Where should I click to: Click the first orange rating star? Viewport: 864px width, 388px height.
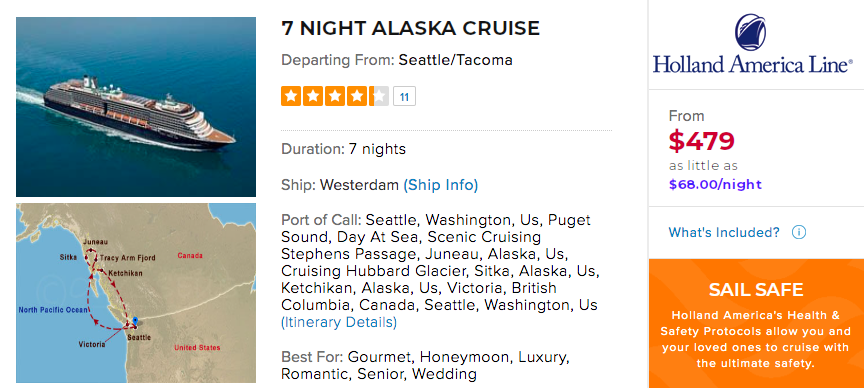pyautogui.click(x=290, y=96)
